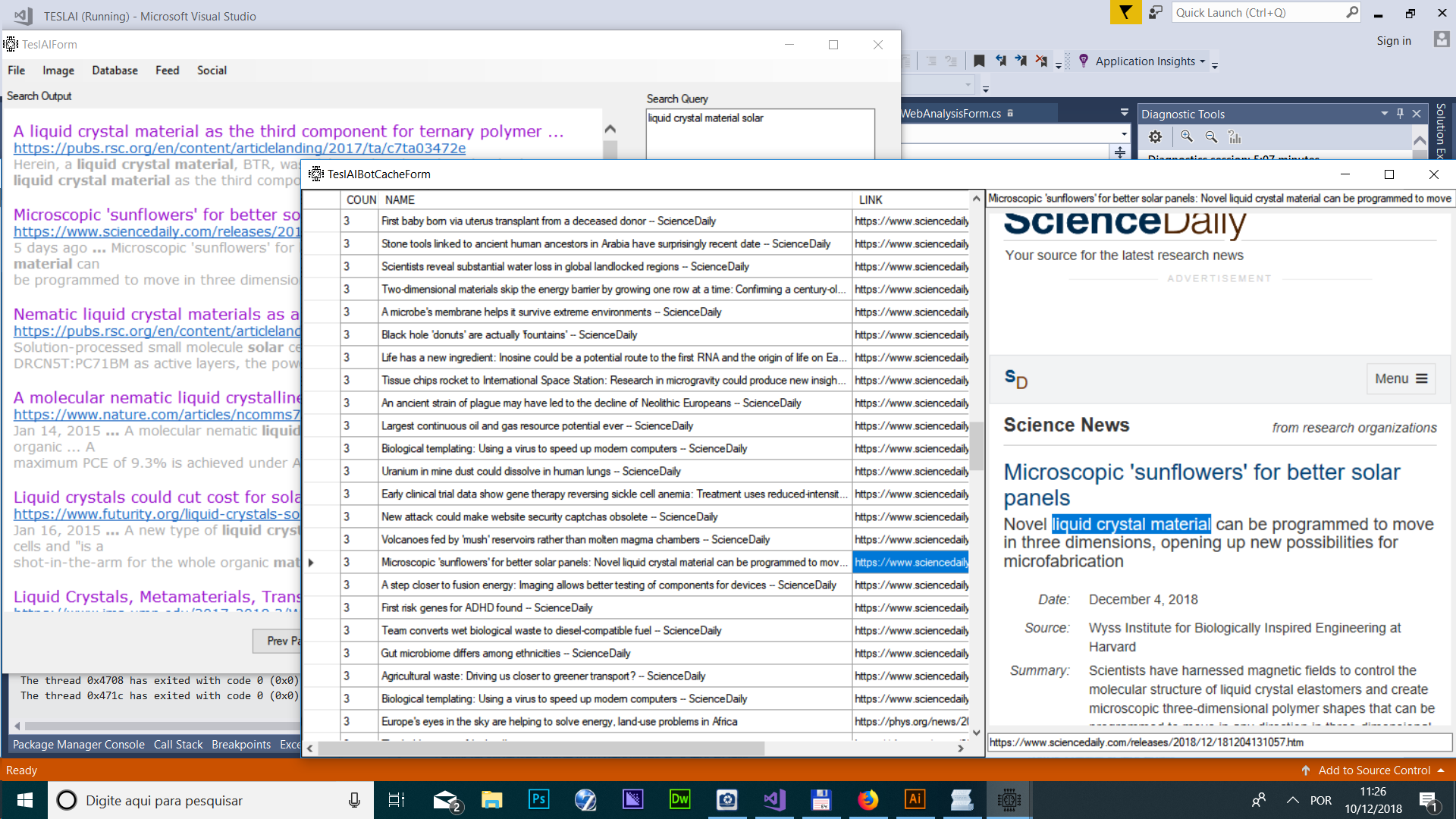Viewport: 1456px width, 819px height.
Task: Click the cache table horizontal scrollbar thumb
Action: pos(541,748)
